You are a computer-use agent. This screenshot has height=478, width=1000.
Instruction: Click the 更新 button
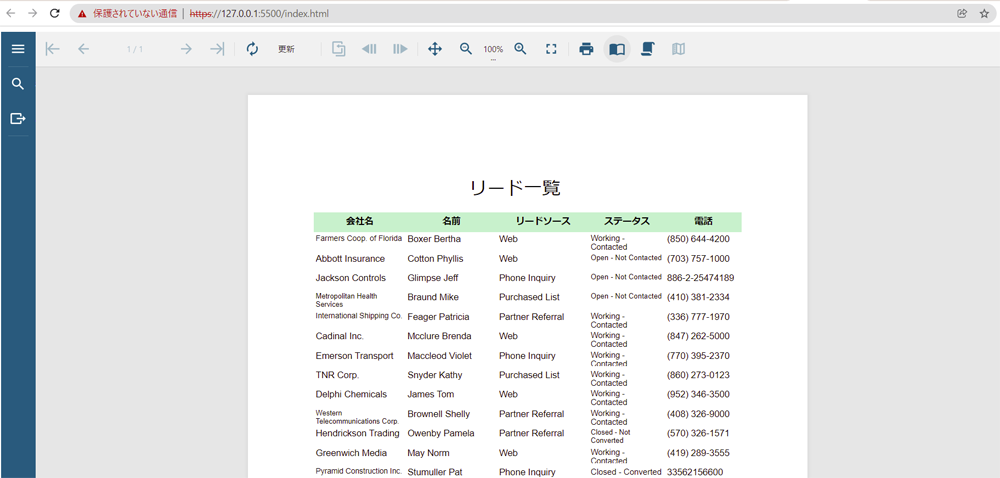click(286, 49)
